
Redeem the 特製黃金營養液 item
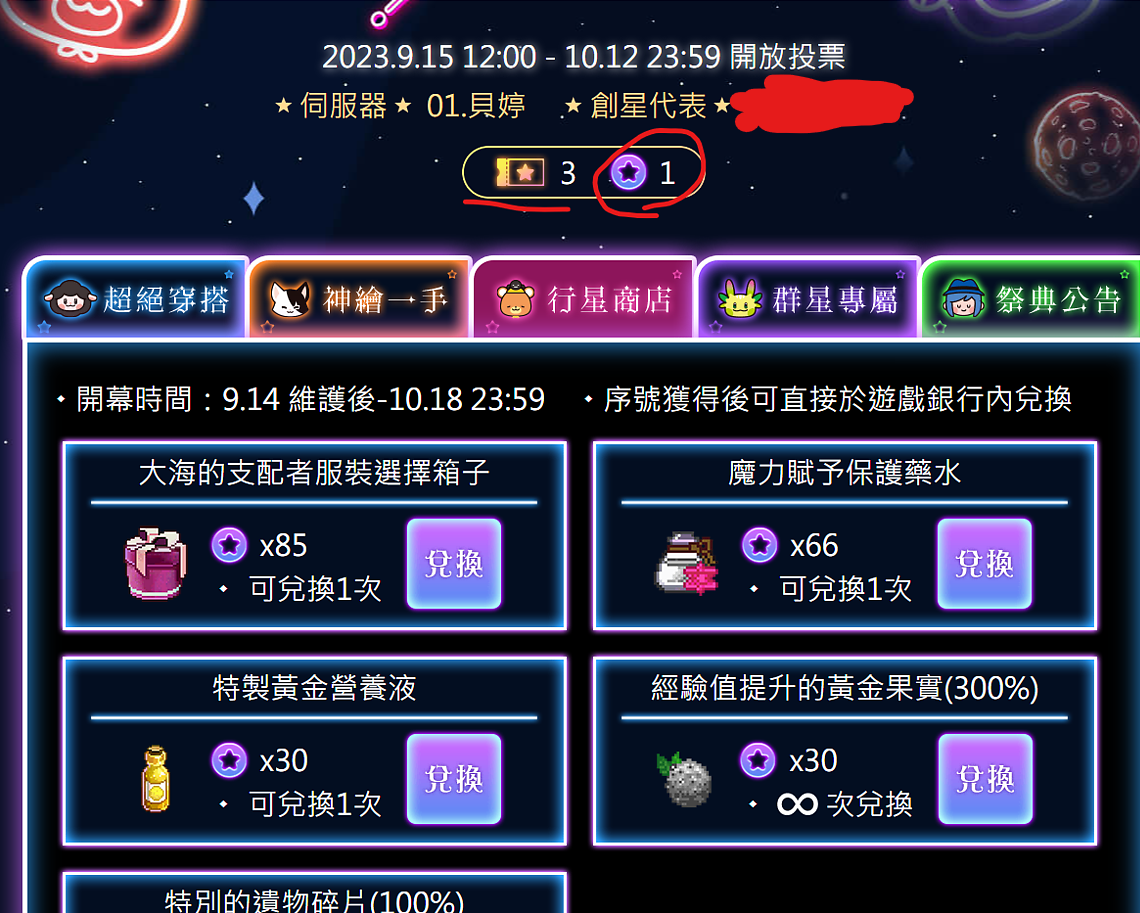454,779
